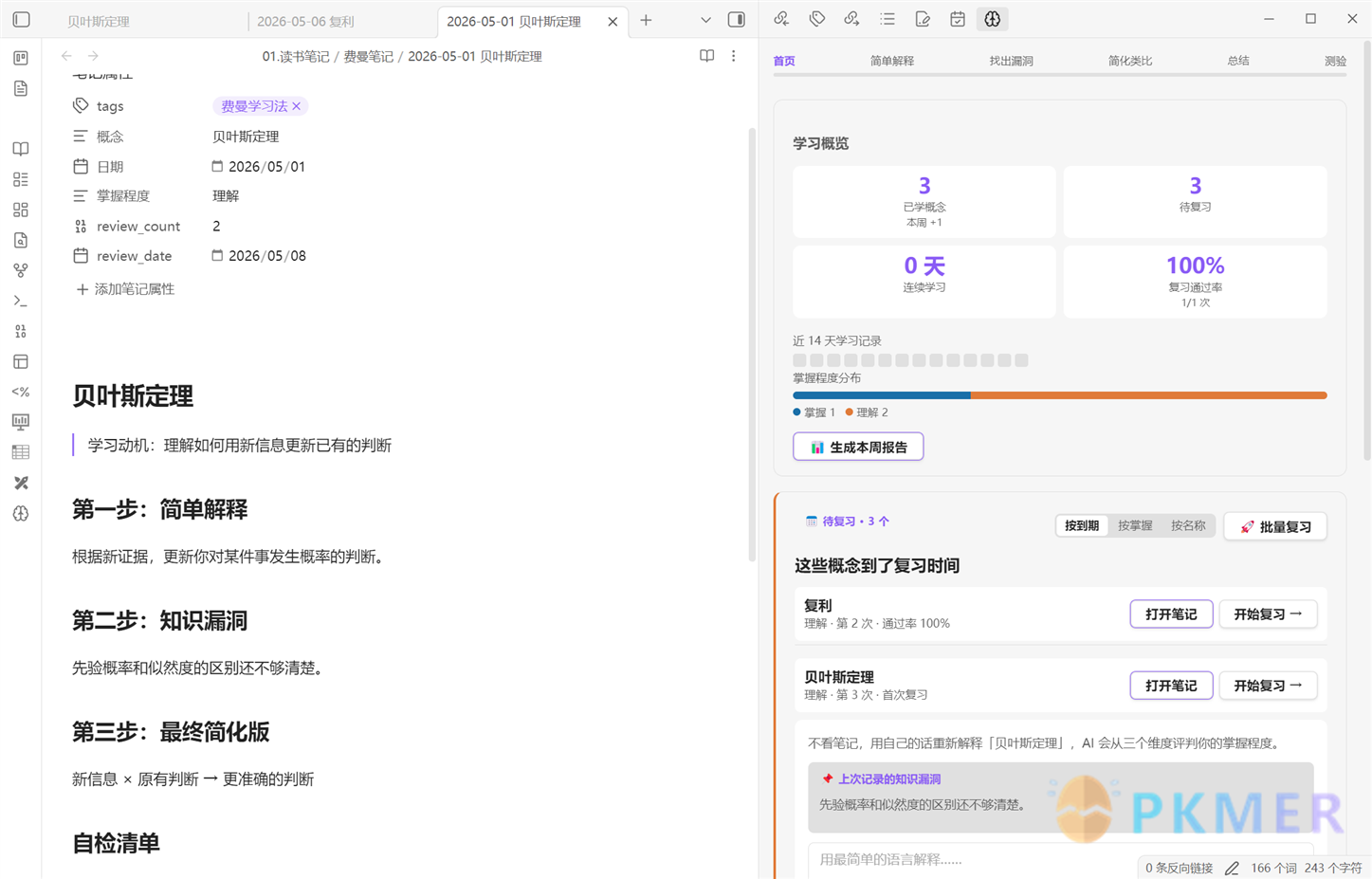Switch to the first 贝叶斯定理 tab
The width and height of the screenshot is (1372, 879).
(x=99, y=21)
